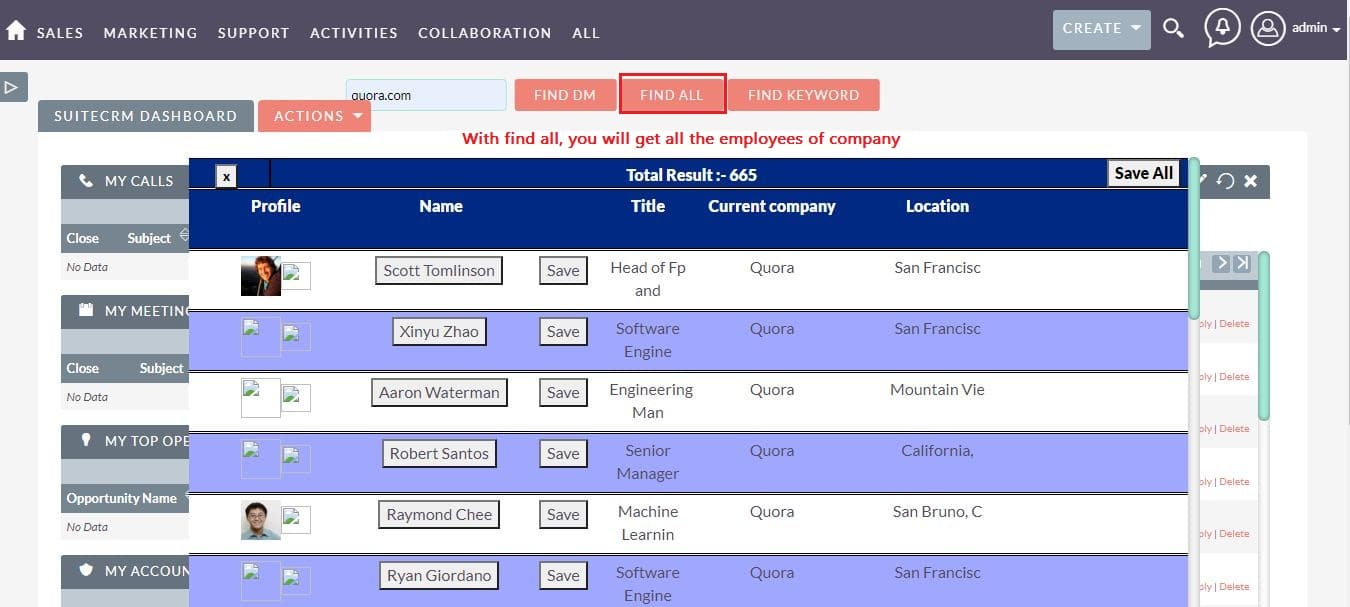The image size is (1350, 607).
Task: Click the dashboard page vertical scrollbar
Action: click(1264, 335)
